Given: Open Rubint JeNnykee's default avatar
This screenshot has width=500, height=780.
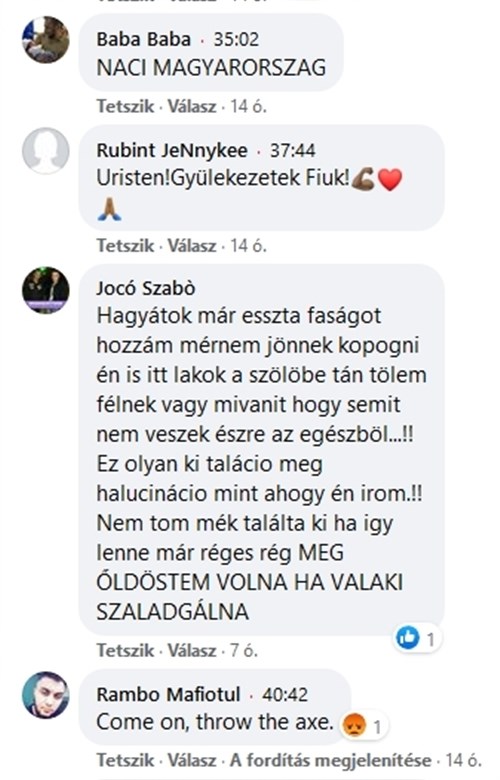Looking at the screenshot, I should pyautogui.click(x=46, y=151).
